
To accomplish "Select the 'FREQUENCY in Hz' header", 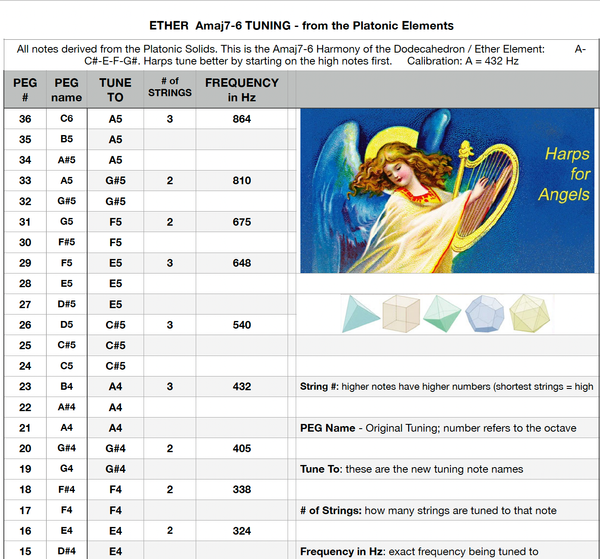I will pos(241,89).
